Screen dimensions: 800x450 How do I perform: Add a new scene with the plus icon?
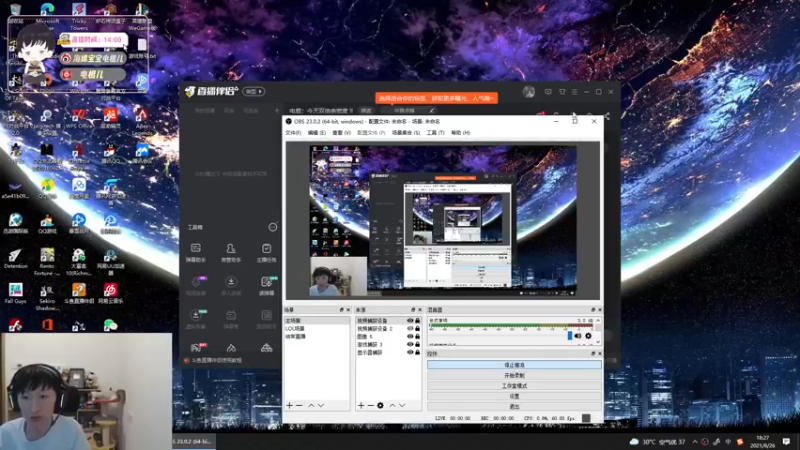point(289,405)
